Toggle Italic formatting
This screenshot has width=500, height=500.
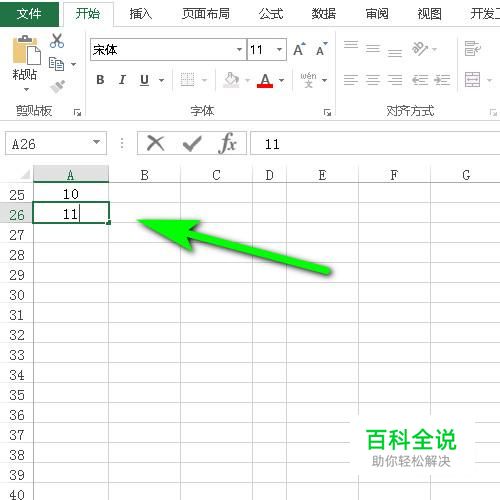[122, 80]
